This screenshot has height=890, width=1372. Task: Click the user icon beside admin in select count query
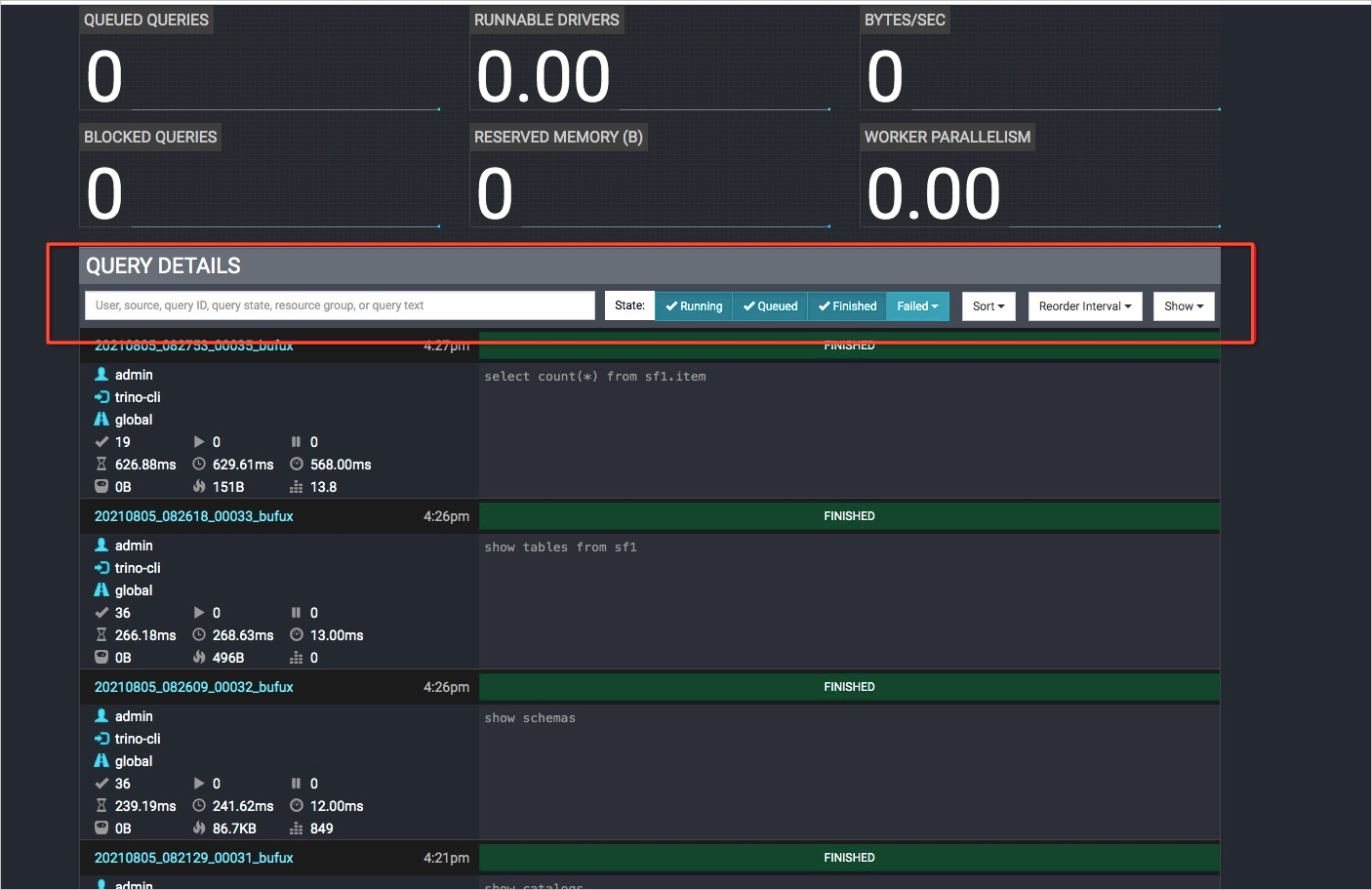[x=101, y=375]
